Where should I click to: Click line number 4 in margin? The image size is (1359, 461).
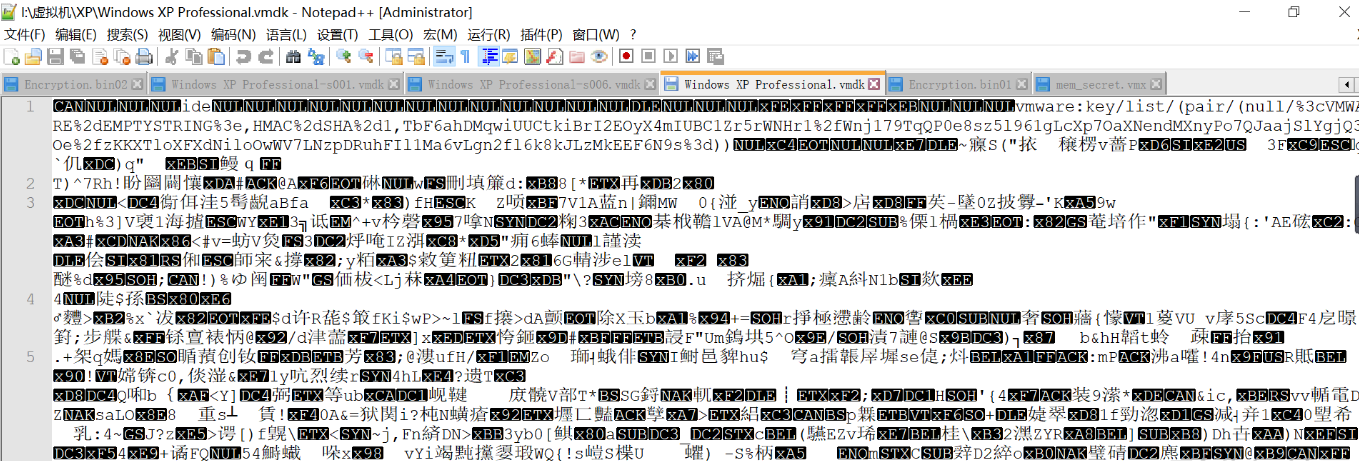pyautogui.click(x=32, y=297)
